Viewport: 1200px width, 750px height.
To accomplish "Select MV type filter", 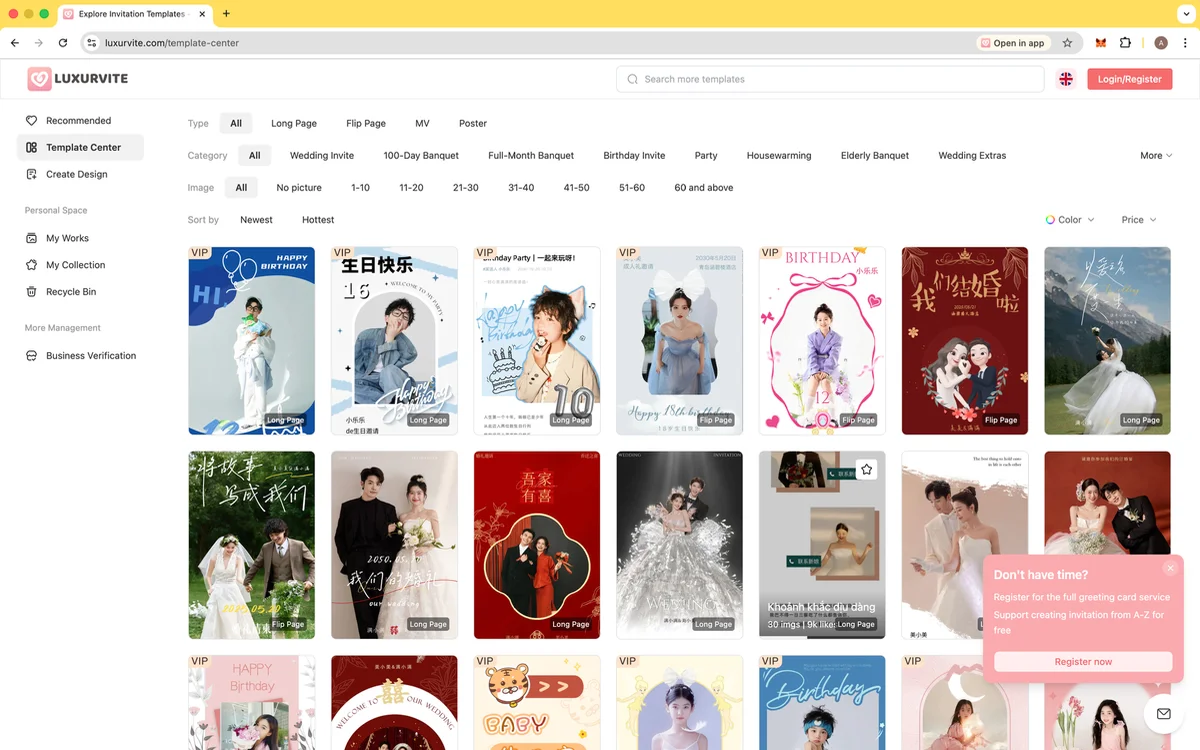I will (422, 123).
